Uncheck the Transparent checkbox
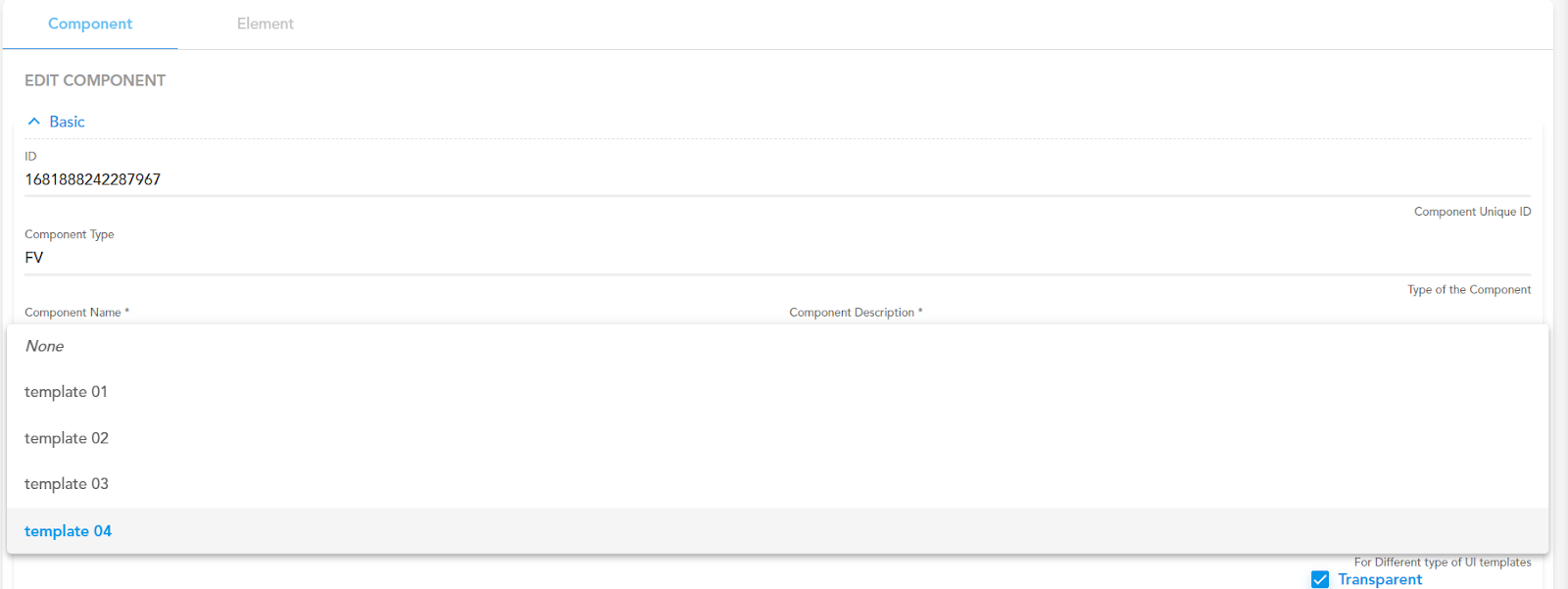Screen dimensions: 1568x589 pos(1320,579)
